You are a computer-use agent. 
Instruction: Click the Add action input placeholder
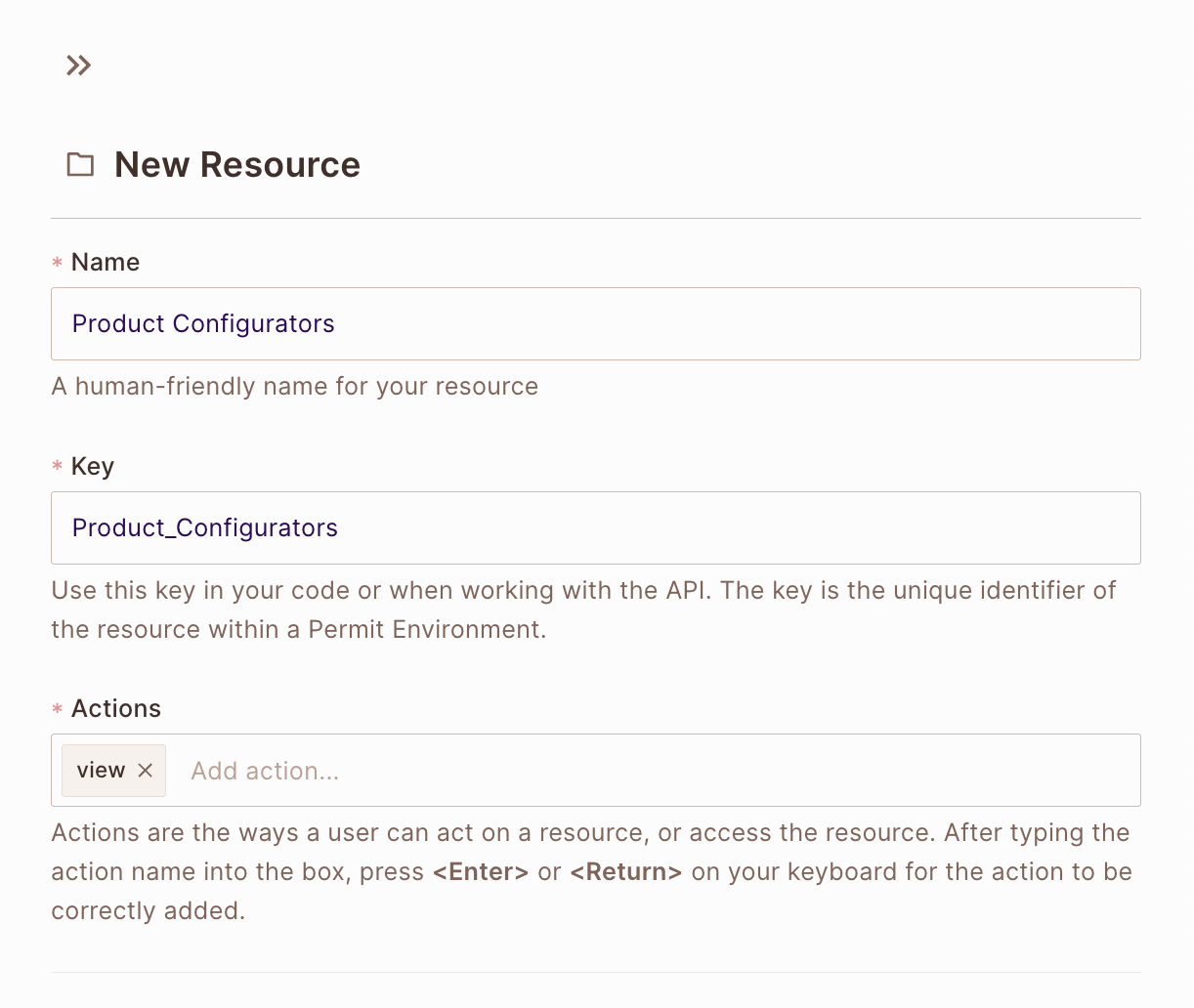pyautogui.click(x=265, y=771)
